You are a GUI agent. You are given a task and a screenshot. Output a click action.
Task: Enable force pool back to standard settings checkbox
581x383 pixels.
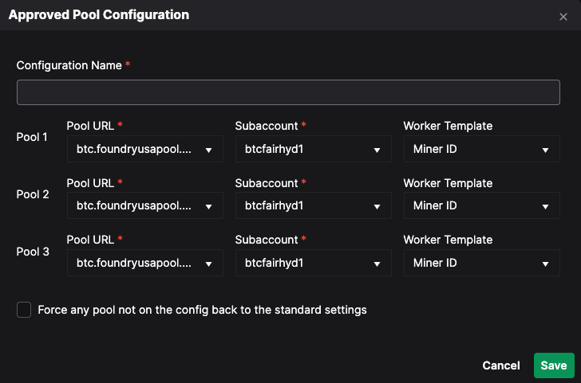(x=24, y=310)
